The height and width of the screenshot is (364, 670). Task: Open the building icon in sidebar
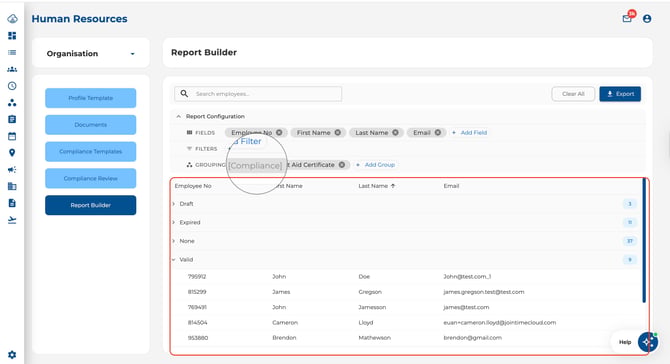tap(12, 186)
